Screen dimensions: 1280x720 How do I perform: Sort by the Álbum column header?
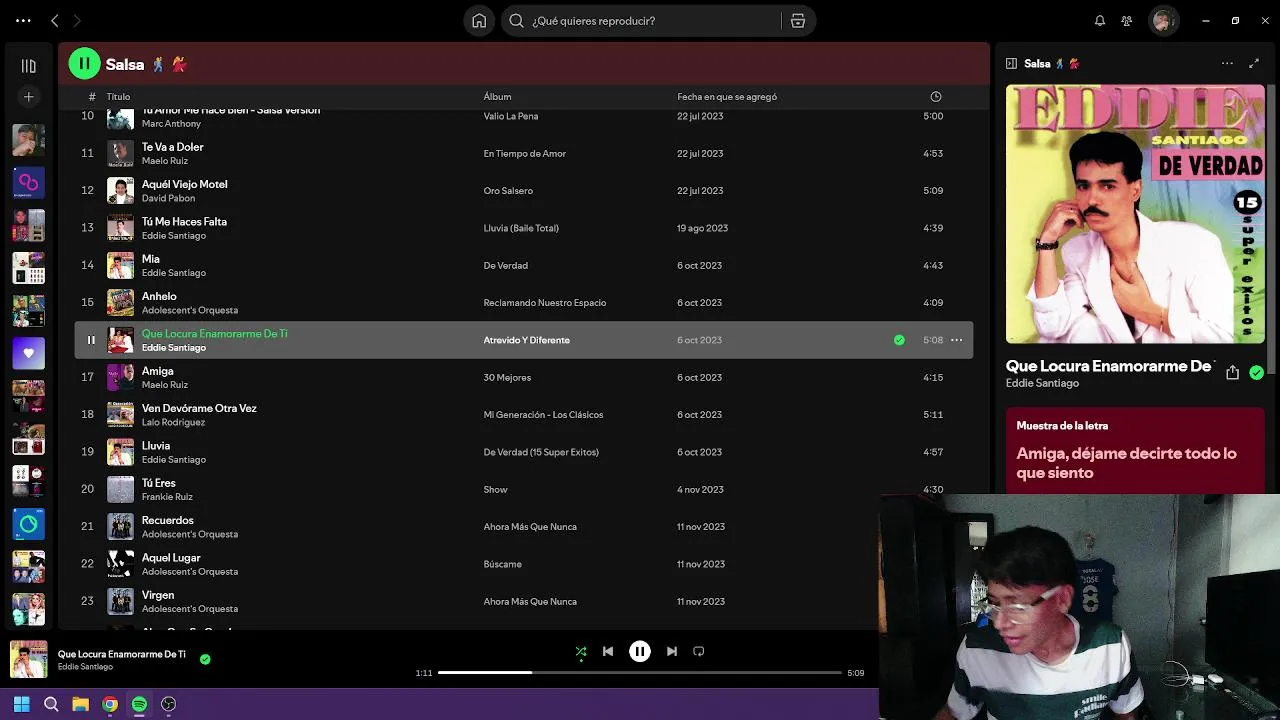tap(497, 97)
